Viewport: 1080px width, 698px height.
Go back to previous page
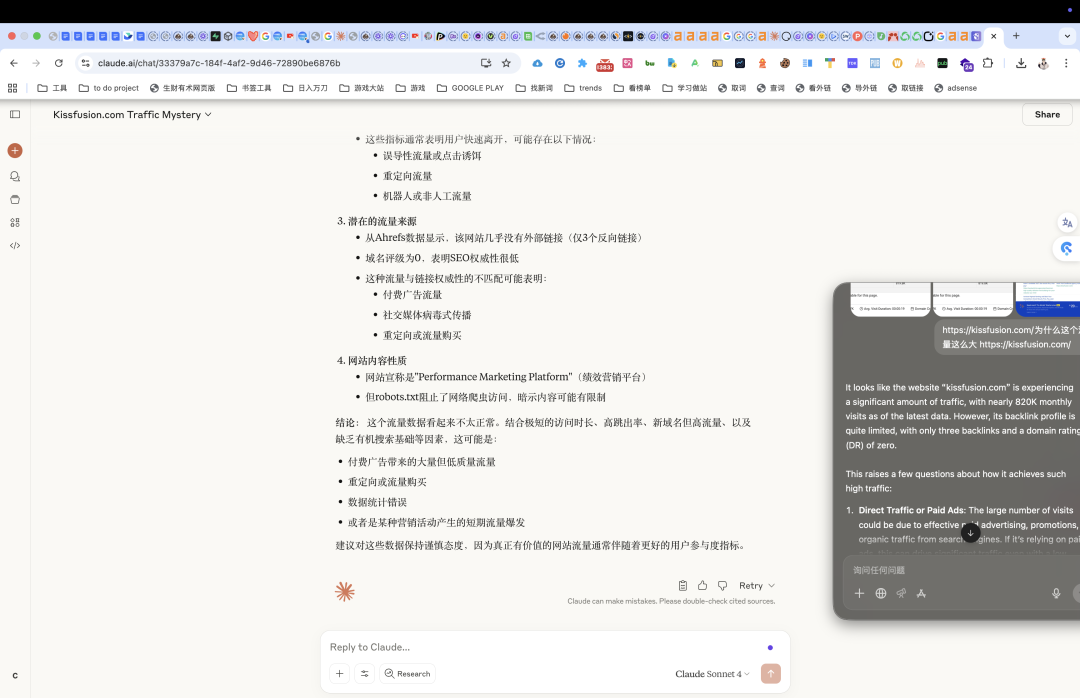pyautogui.click(x=14, y=63)
